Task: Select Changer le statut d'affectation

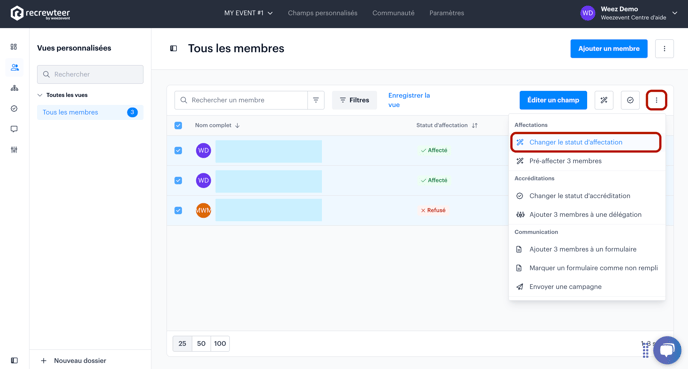Action: [586, 142]
